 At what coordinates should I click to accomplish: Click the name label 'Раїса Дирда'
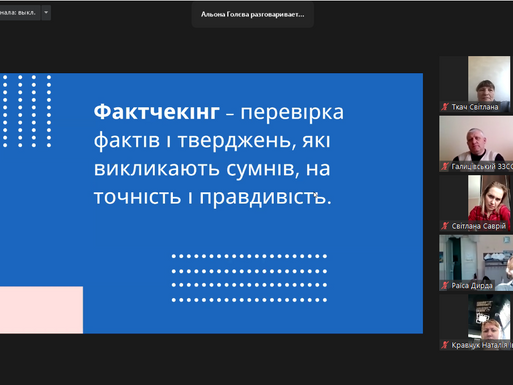pyautogui.click(x=472, y=286)
